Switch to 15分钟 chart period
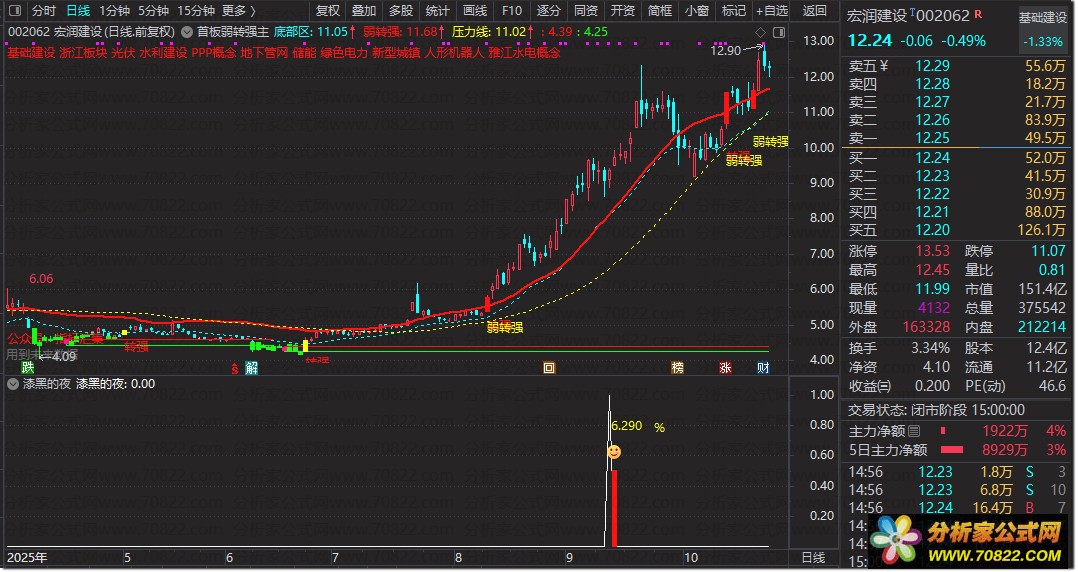The image size is (1078, 572). (x=196, y=11)
